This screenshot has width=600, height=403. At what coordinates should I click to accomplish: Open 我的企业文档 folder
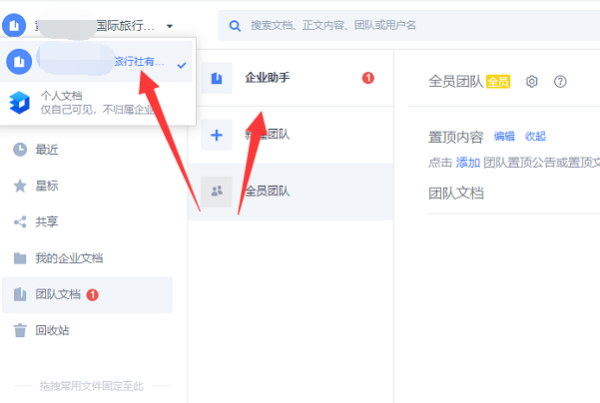tap(87, 258)
